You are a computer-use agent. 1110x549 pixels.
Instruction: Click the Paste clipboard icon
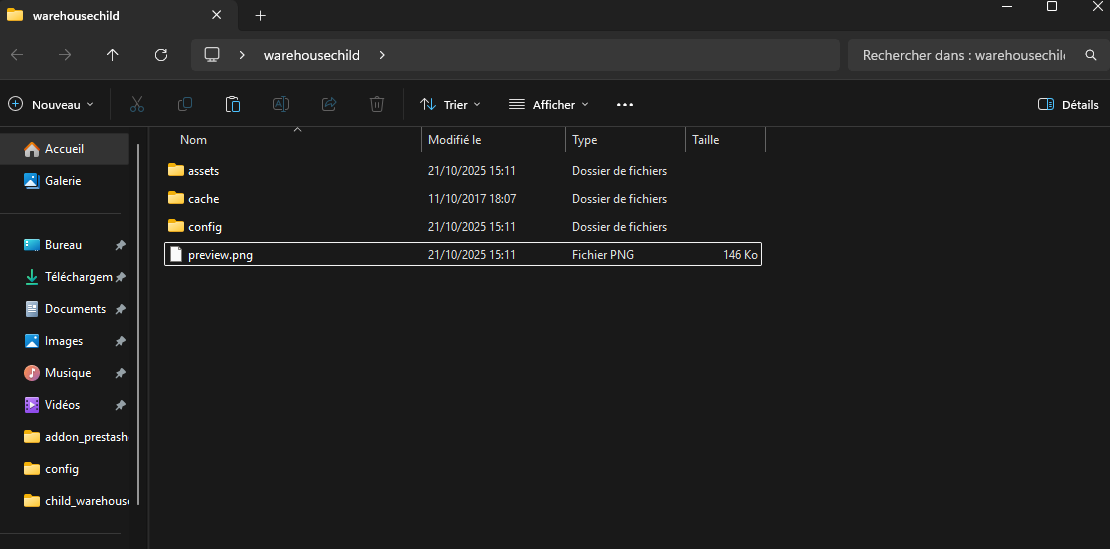pos(233,105)
